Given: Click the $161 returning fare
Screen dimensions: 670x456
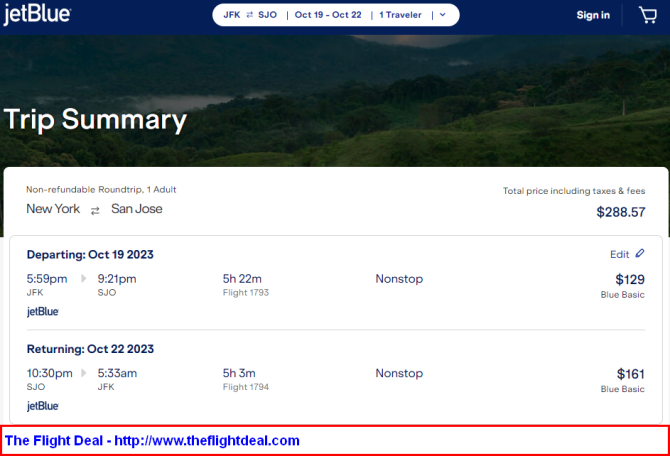Looking at the screenshot, I should [x=631, y=374].
